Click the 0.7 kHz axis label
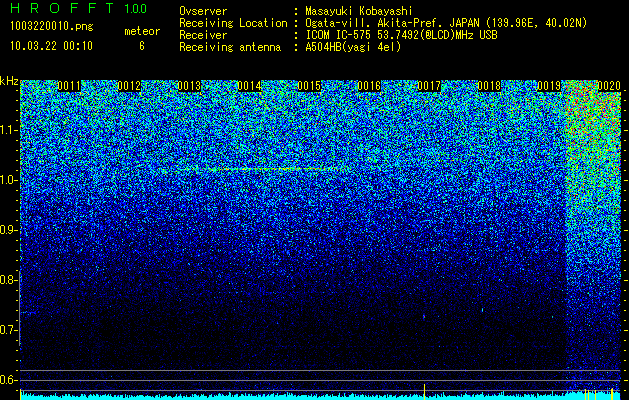Viewport: 629px width, 400px height. [9, 330]
